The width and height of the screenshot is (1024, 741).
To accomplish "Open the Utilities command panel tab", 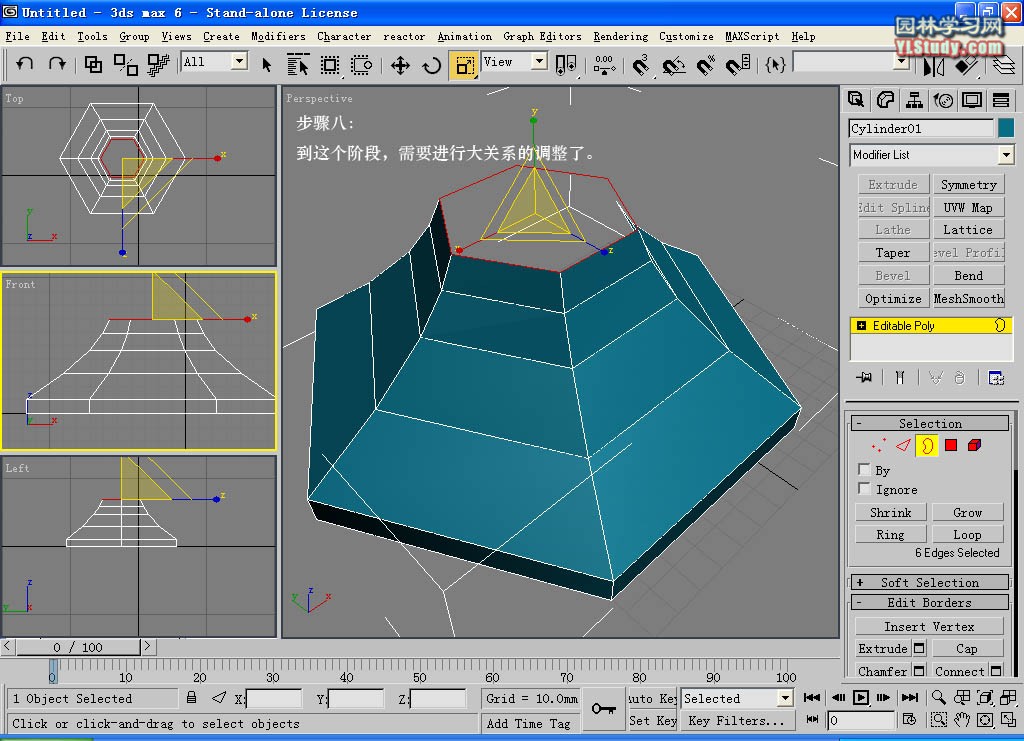I will [x=1000, y=100].
